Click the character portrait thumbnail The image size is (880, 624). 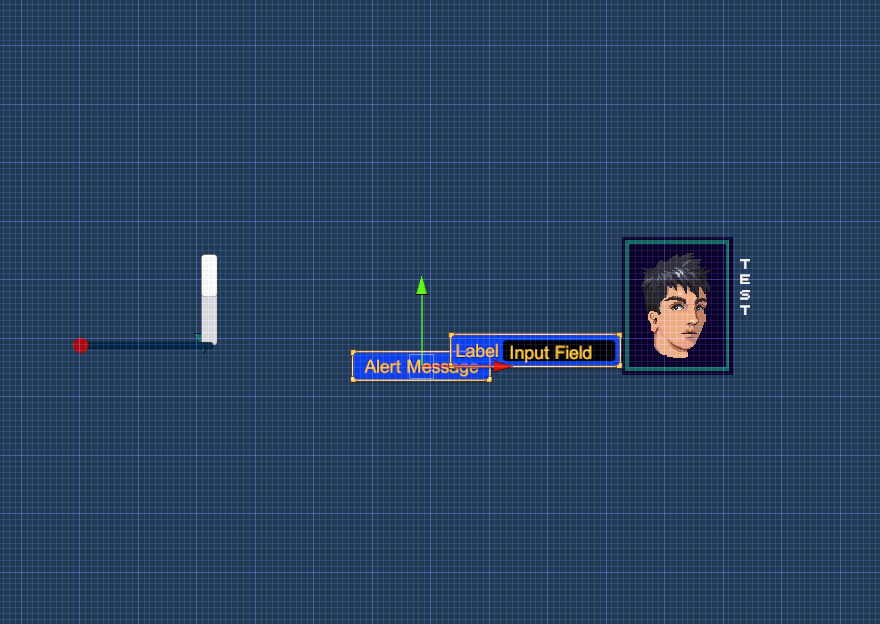677,306
